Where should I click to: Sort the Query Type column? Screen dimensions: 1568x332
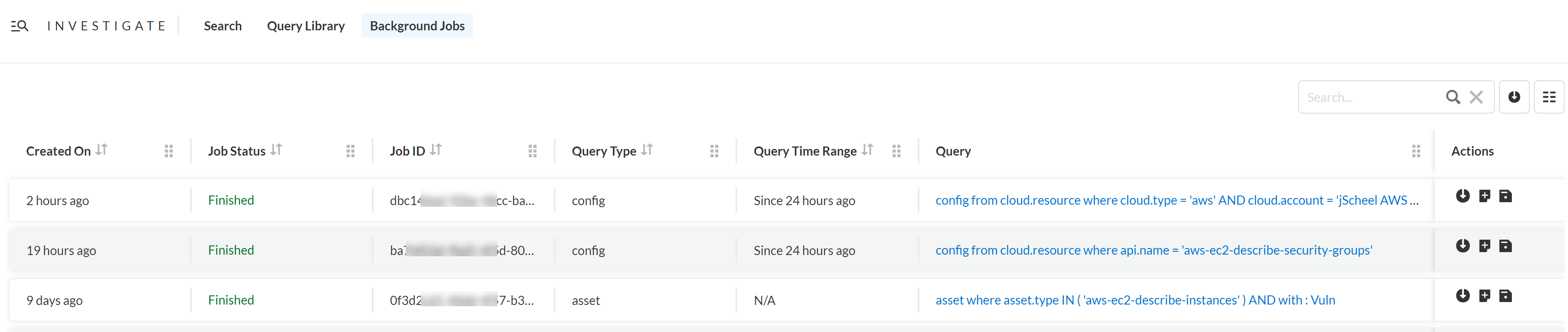click(x=647, y=150)
